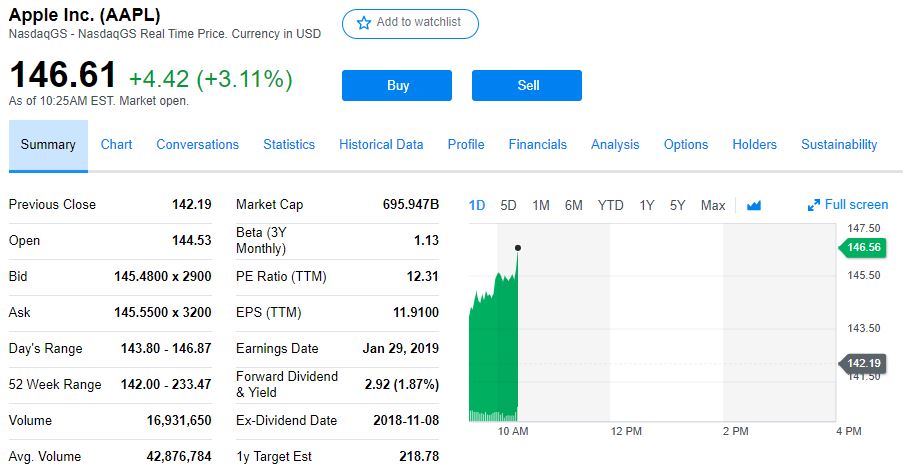Image resolution: width=903 pixels, height=473 pixels.
Task: Select the 1D chart range
Action: pyautogui.click(x=477, y=205)
